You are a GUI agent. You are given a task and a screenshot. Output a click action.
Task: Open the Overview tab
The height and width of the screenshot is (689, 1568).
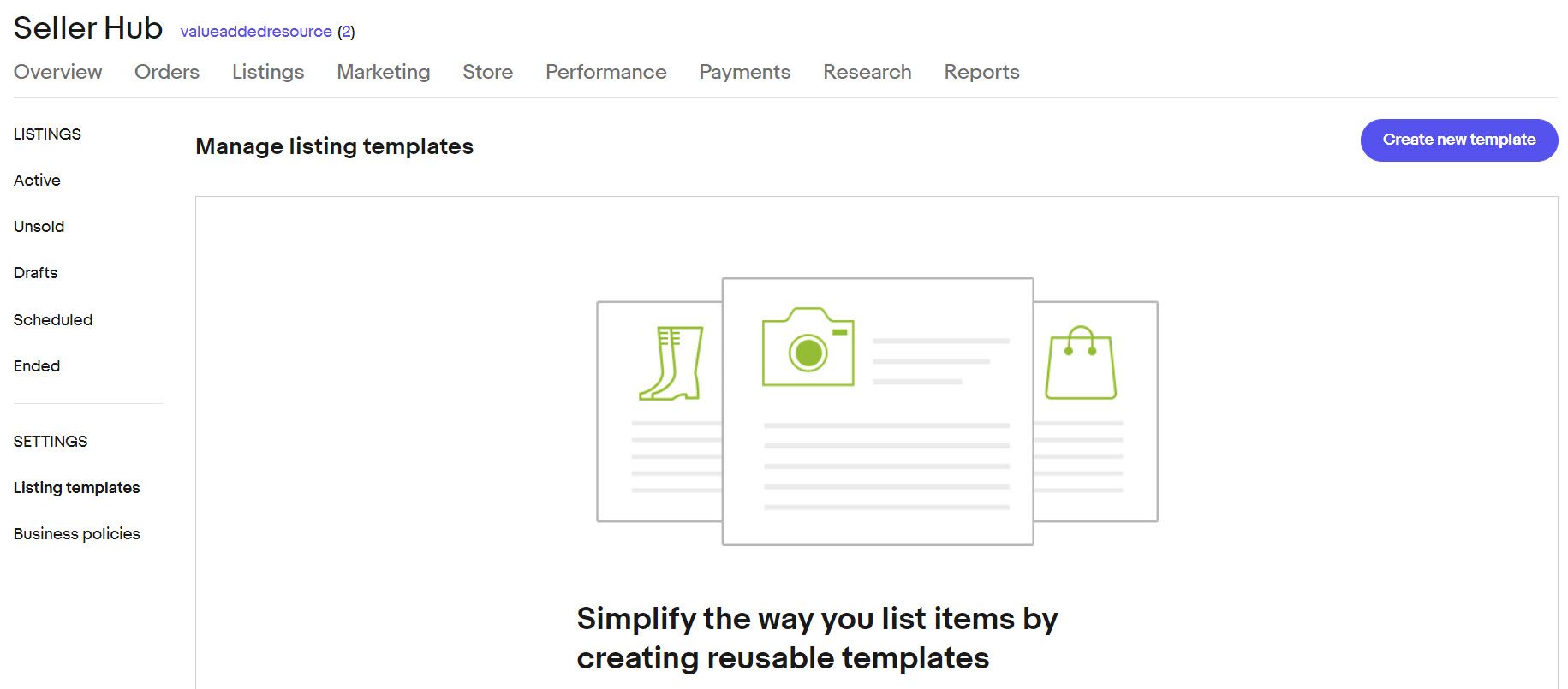coord(57,72)
